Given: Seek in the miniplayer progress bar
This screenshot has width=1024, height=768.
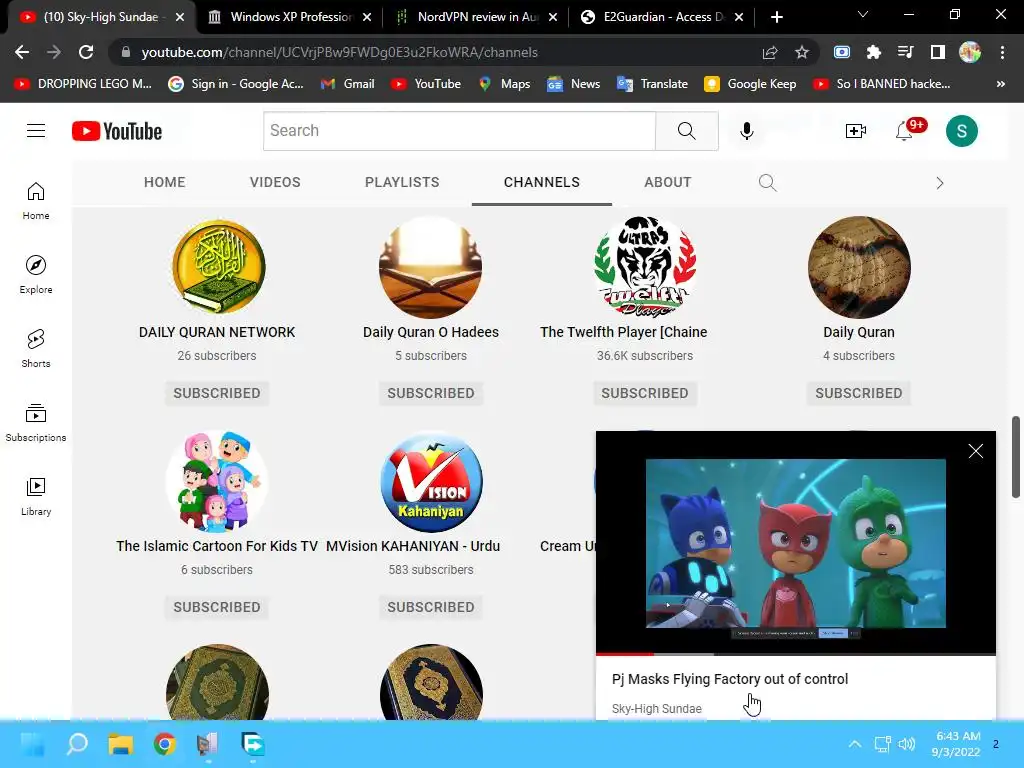Looking at the screenshot, I should point(795,654).
